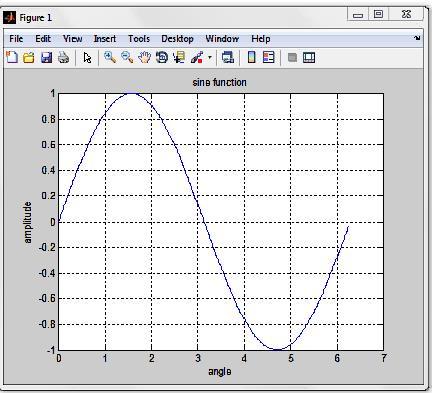
Task: Click the y-axis tick label '-0.6'
Action: point(47,298)
